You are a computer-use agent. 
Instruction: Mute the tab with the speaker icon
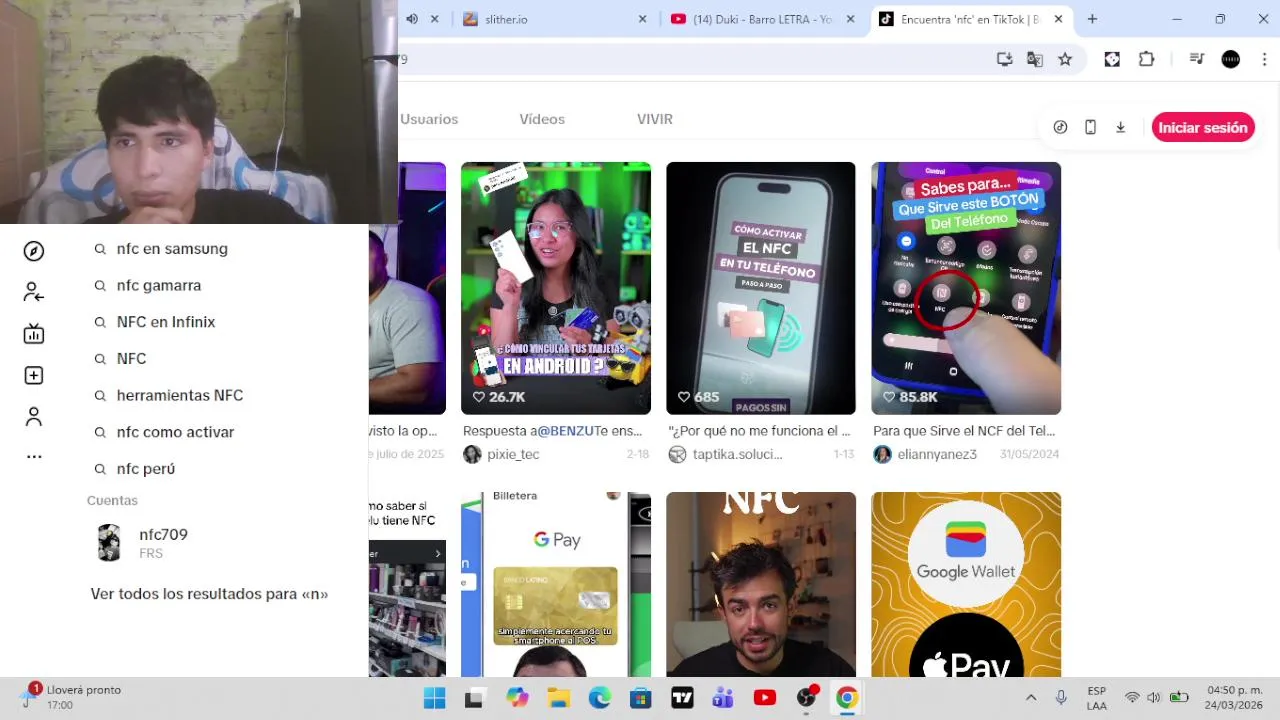[412, 19]
